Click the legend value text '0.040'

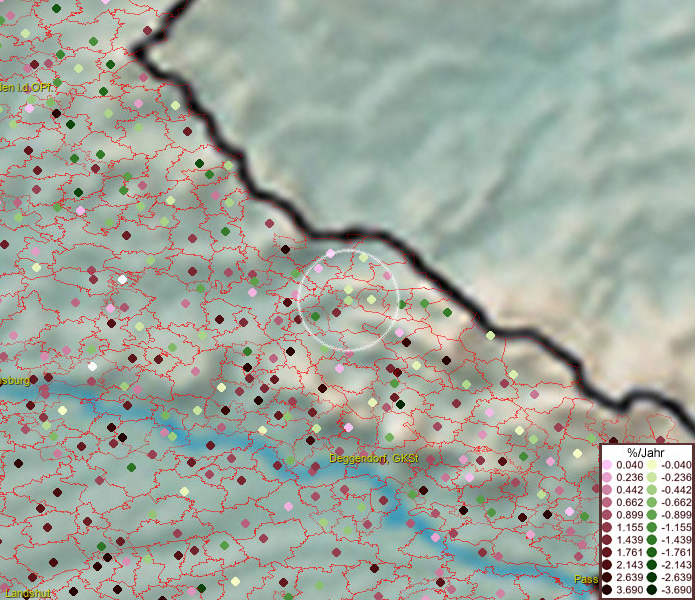(629, 465)
